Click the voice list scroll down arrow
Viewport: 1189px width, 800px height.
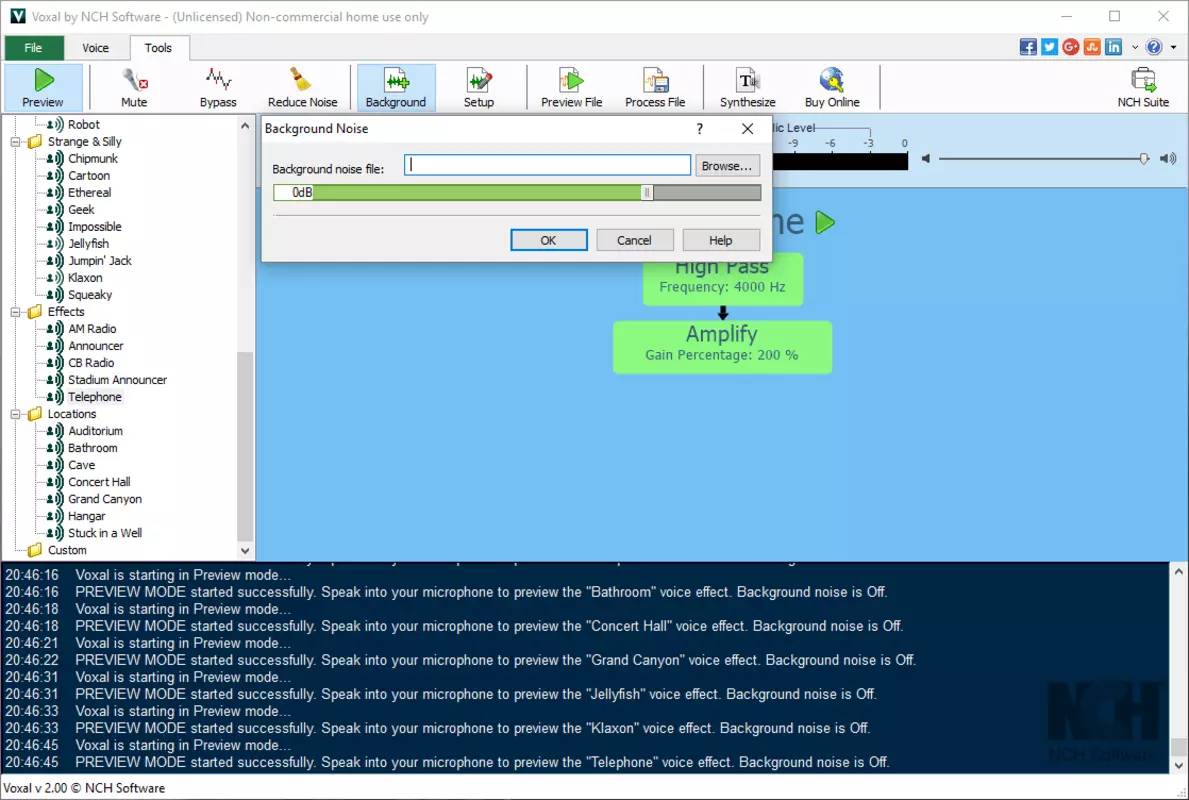pyautogui.click(x=245, y=551)
